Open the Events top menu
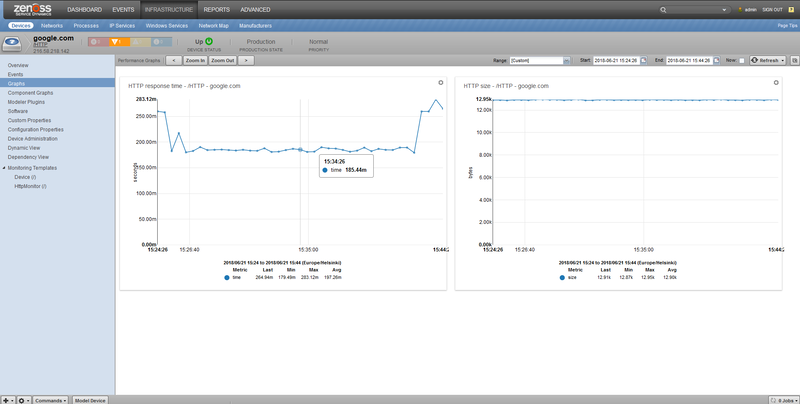 [x=123, y=10]
